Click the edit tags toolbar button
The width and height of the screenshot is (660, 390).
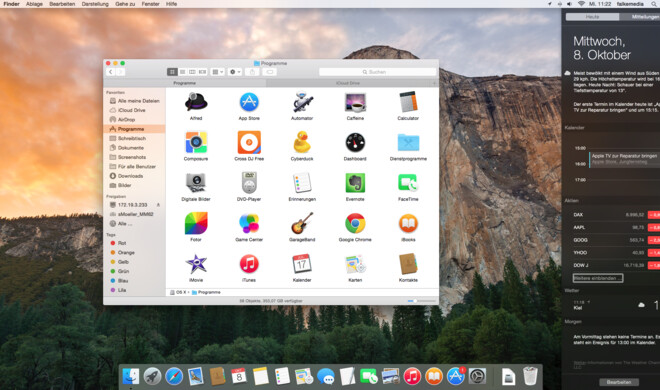coord(270,72)
